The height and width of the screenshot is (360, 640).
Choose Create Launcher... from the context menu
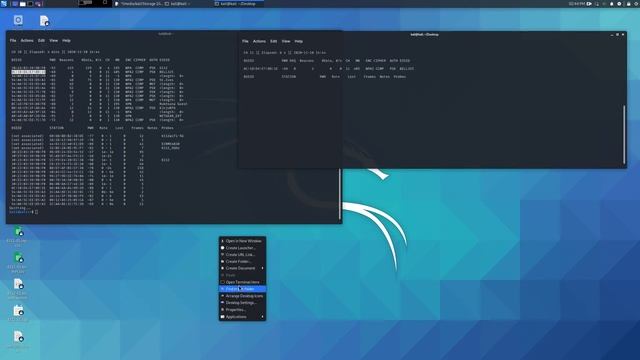tap(242, 248)
